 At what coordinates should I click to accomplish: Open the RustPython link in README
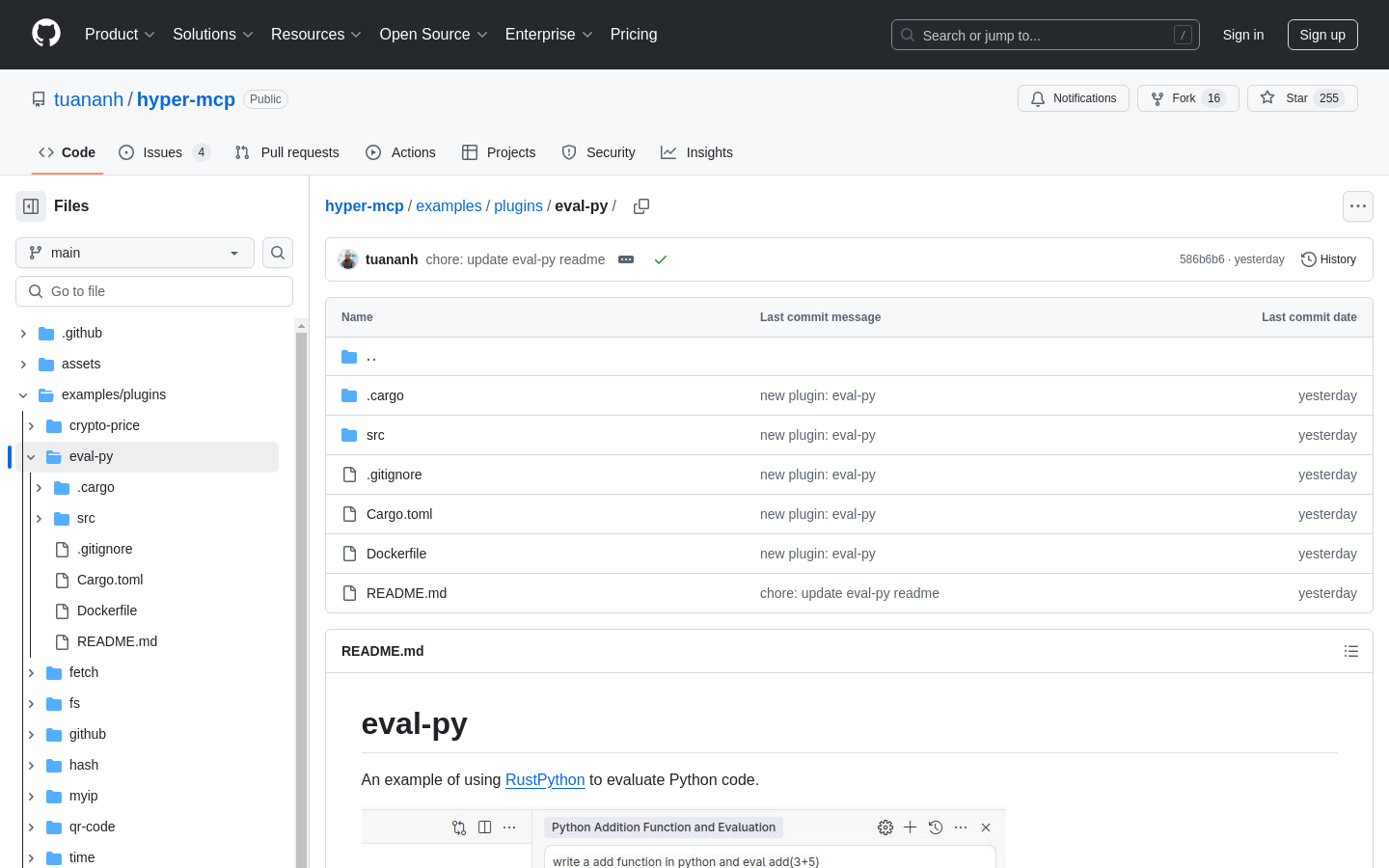tap(545, 779)
